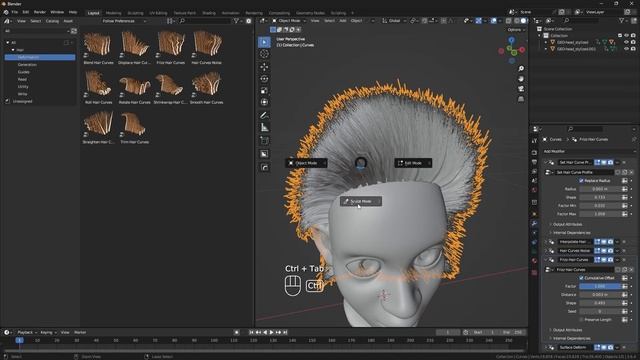Open the Catalog menu in asset browser
The height and width of the screenshot is (360, 640).
pos(52,21)
